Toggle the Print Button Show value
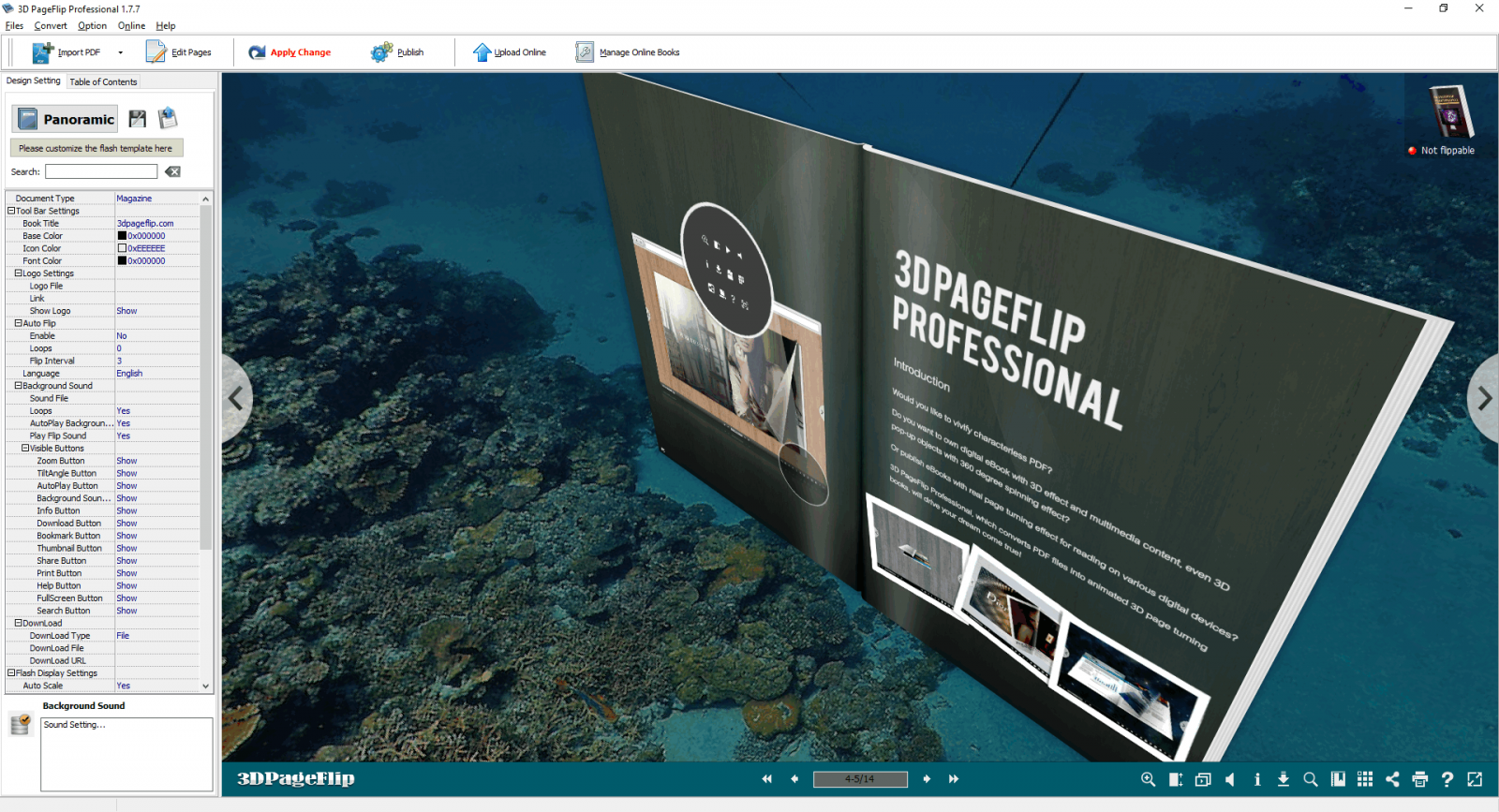The height and width of the screenshot is (812, 1499). coord(126,573)
